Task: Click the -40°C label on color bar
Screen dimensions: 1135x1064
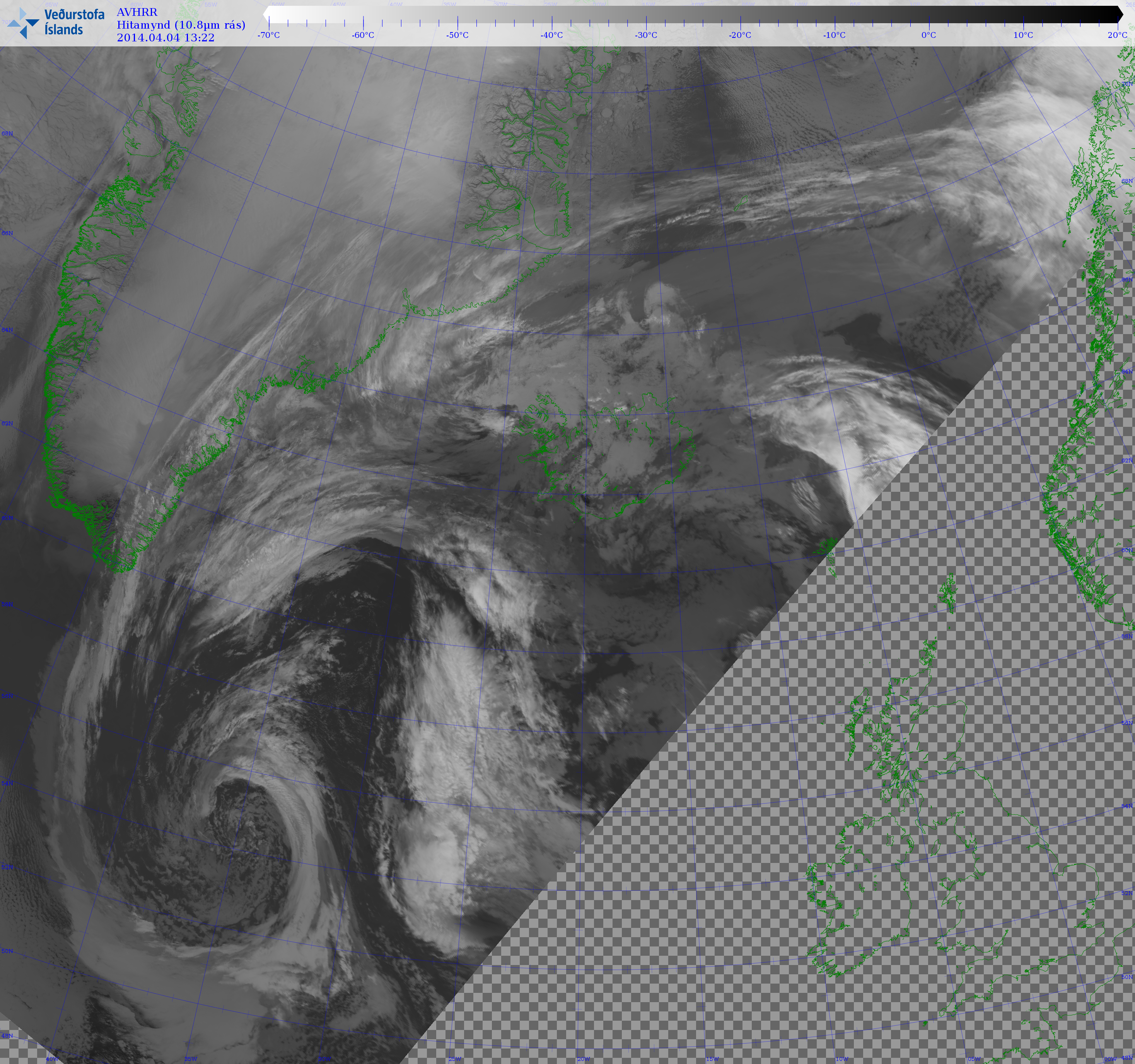Action: (551, 36)
